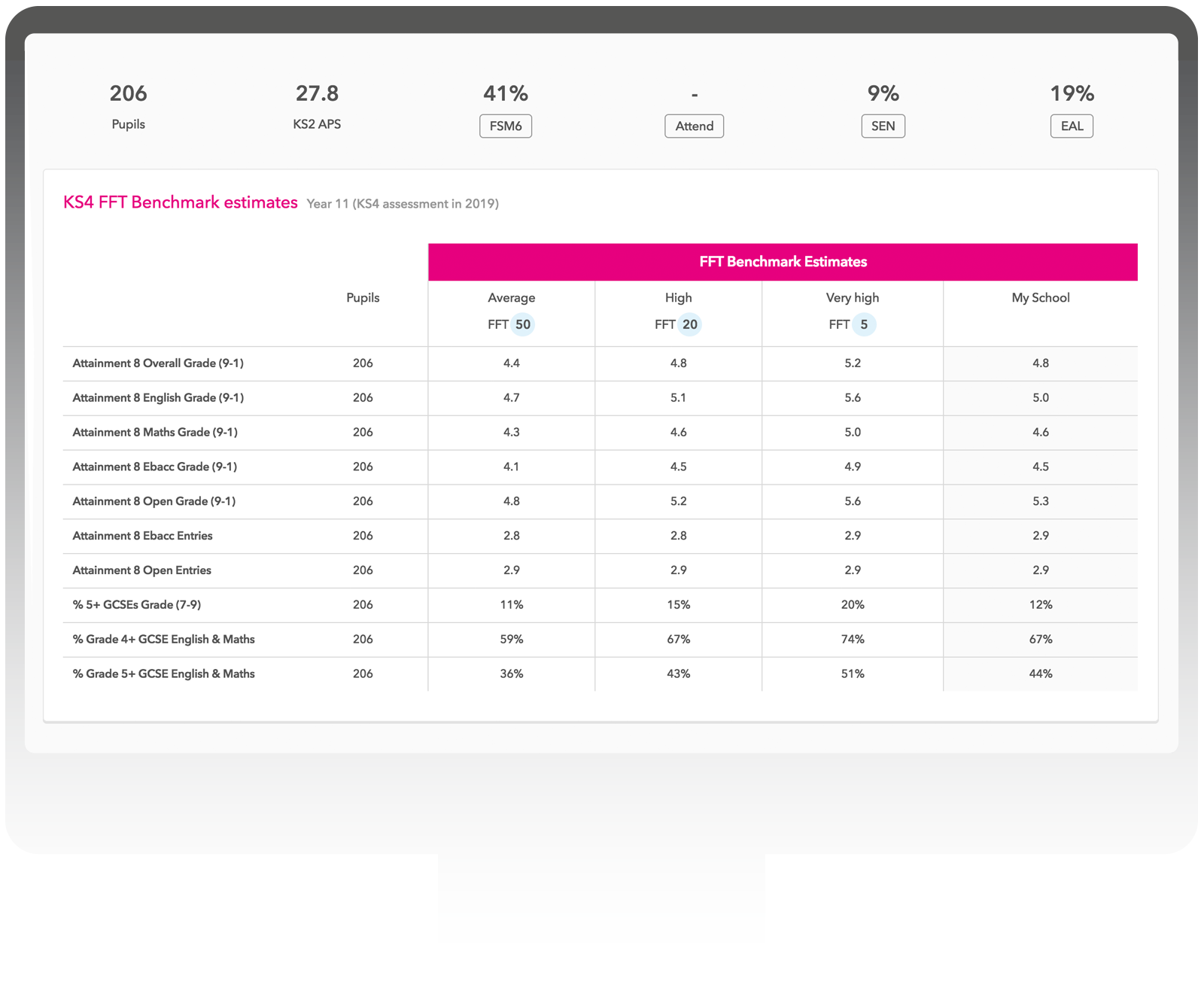Click the 27.8 KS2 APS statistic
1204x991 pixels.
tap(317, 105)
